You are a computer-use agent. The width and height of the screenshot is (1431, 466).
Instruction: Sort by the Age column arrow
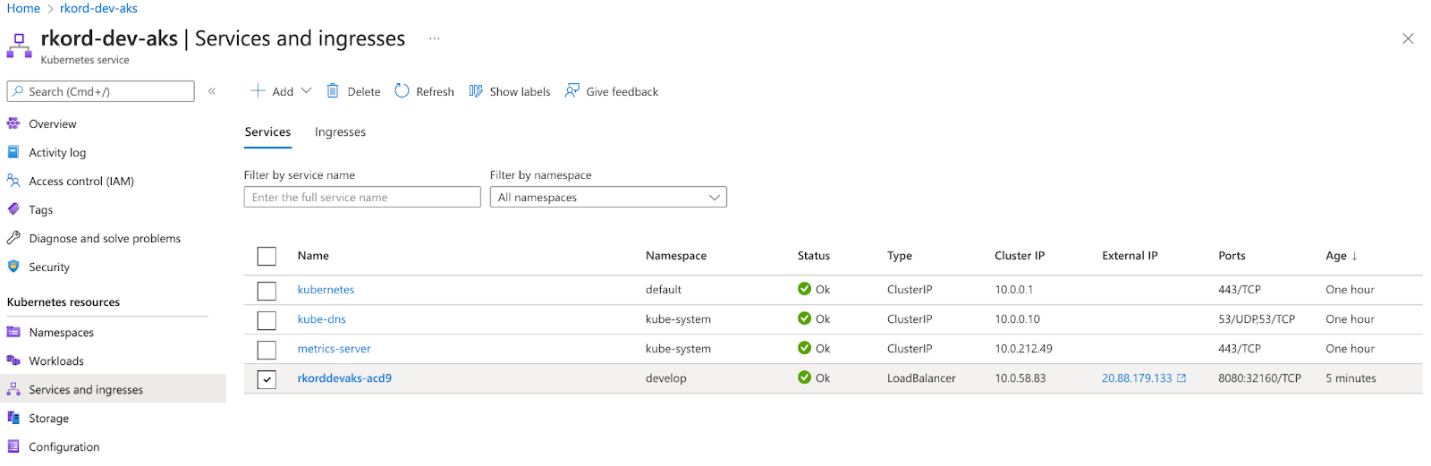1354,256
